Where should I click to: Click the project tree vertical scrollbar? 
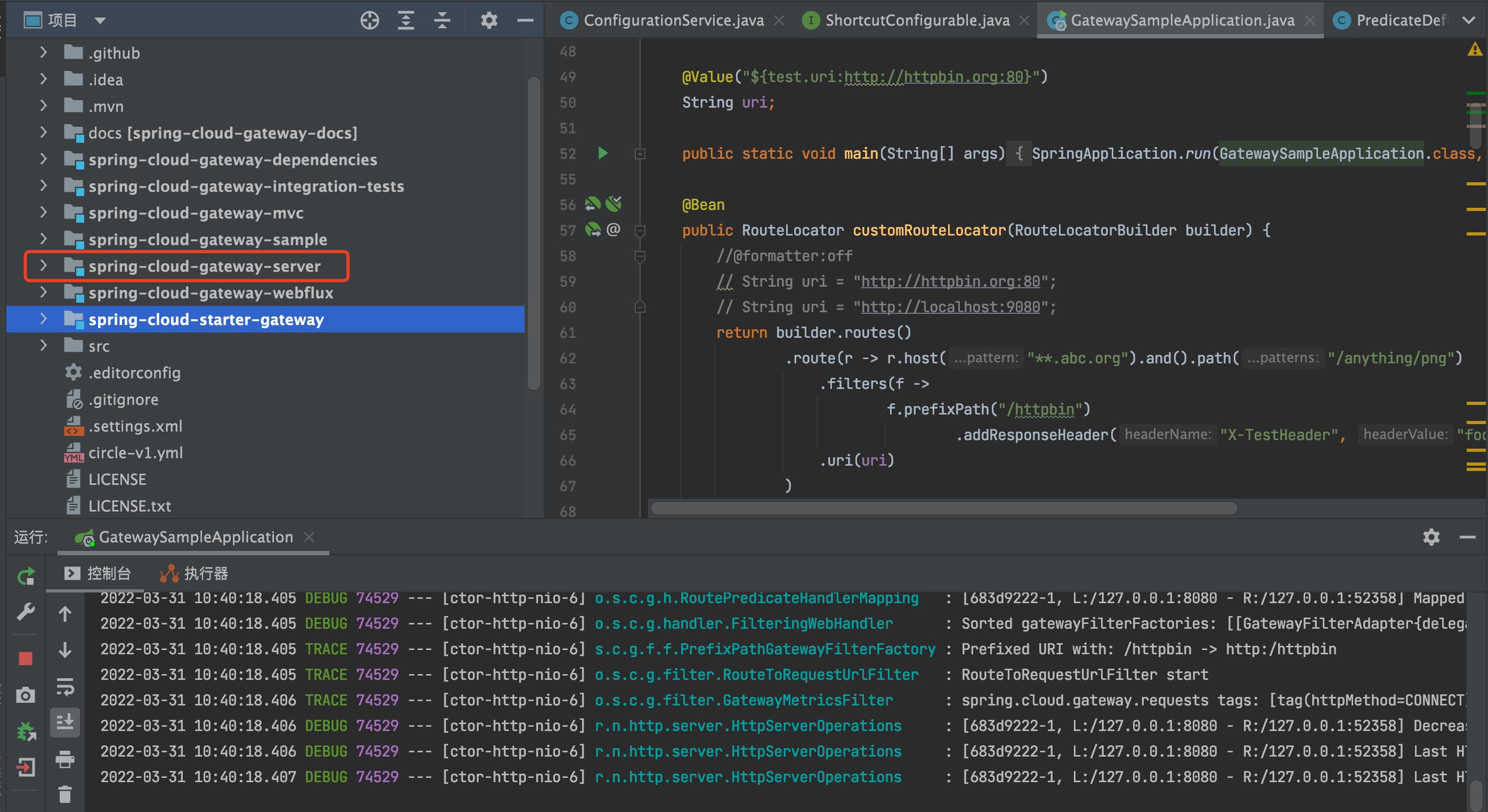533,232
